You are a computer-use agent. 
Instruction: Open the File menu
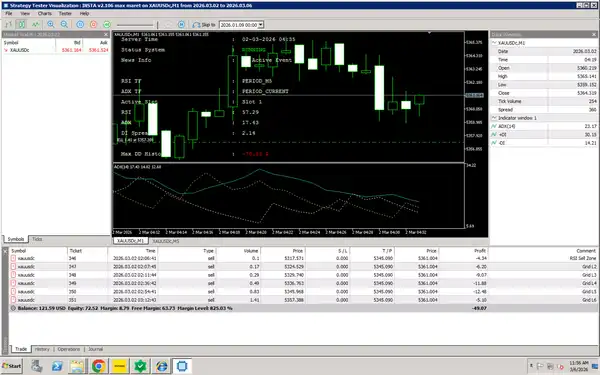coord(9,13)
